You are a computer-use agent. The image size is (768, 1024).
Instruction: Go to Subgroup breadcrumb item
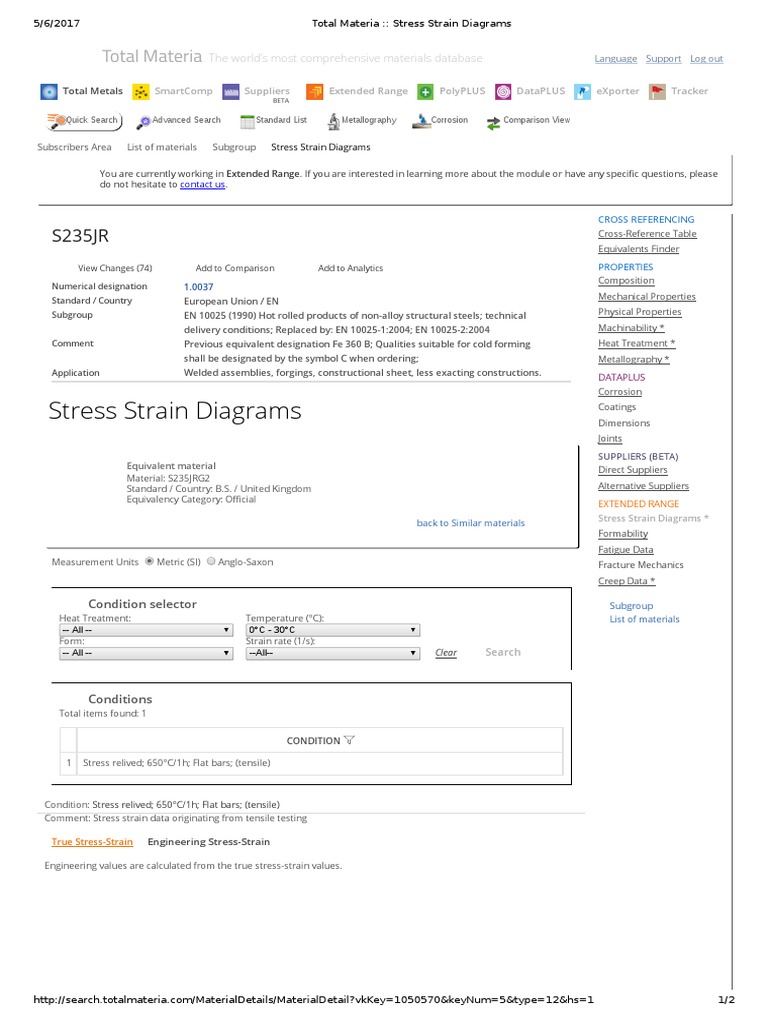pos(234,147)
